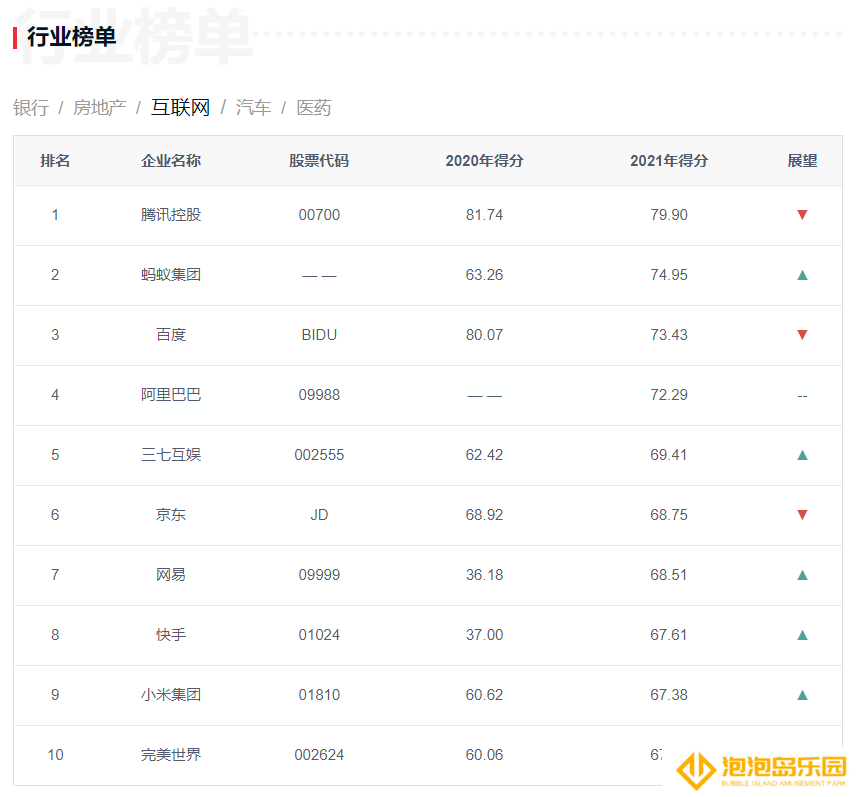Click company name 京东
862x797 pixels.
pos(171,515)
